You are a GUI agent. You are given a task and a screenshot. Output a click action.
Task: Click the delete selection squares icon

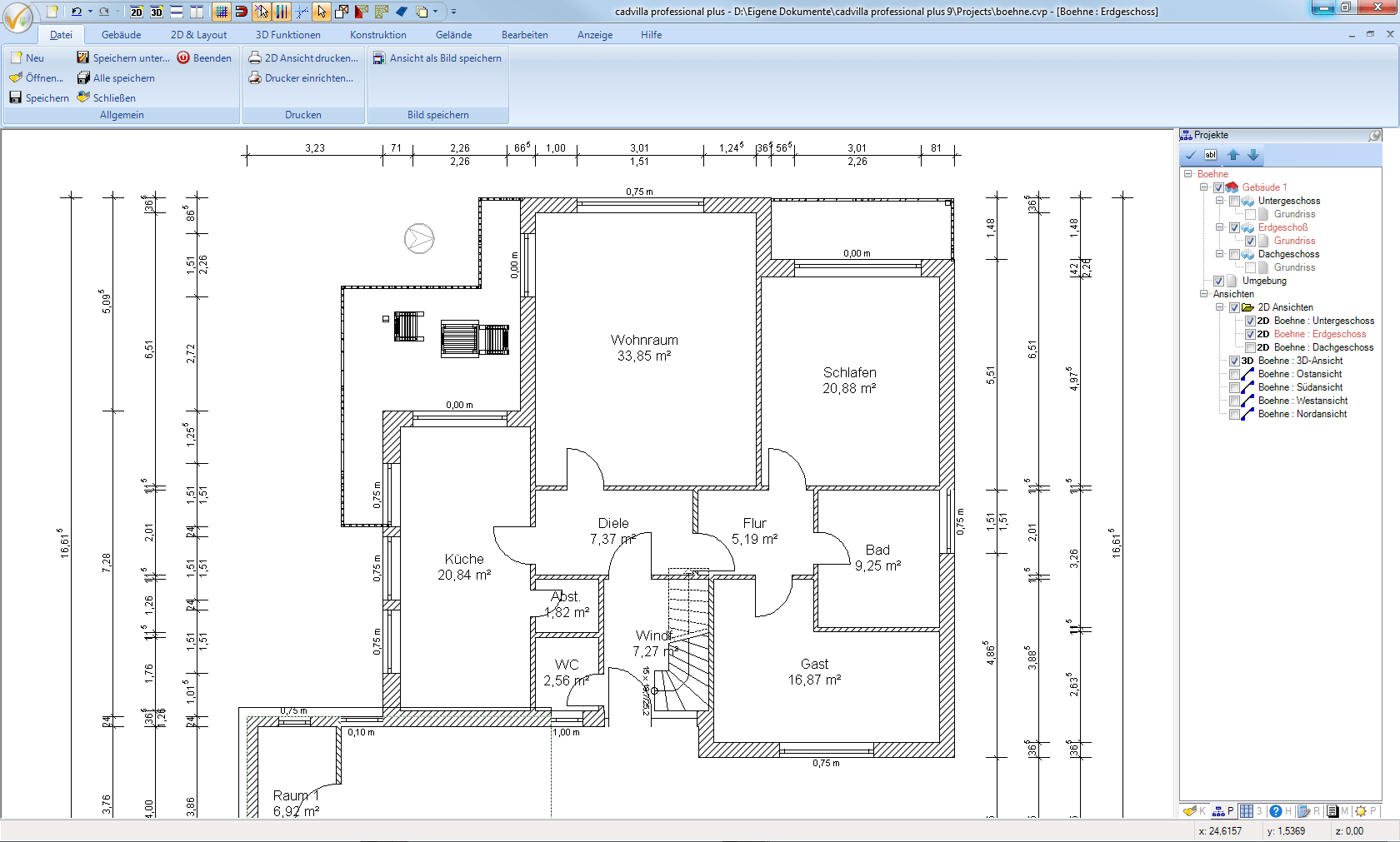[x=342, y=12]
